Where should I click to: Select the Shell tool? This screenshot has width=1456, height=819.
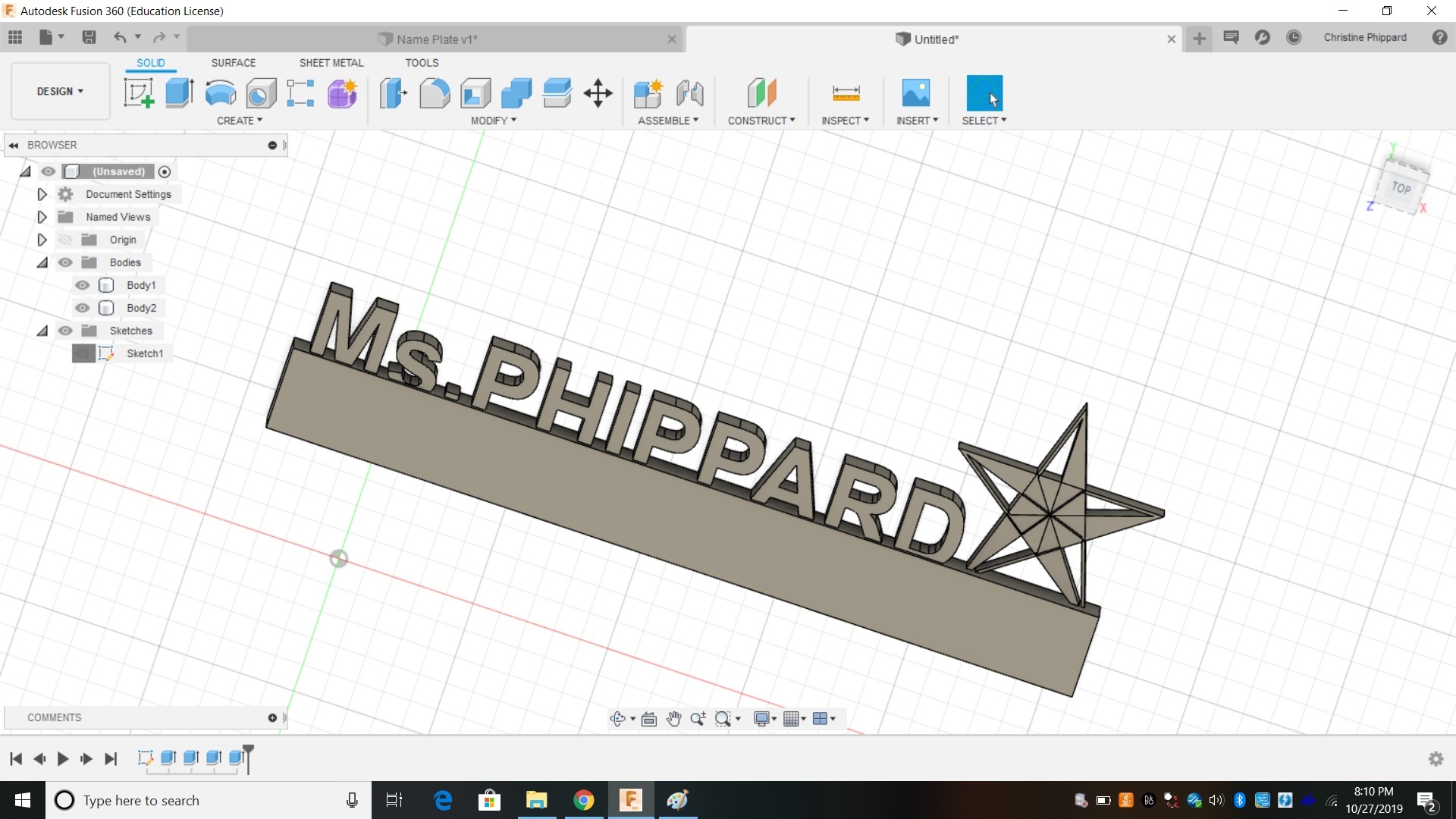pyautogui.click(x=475, y=93)
